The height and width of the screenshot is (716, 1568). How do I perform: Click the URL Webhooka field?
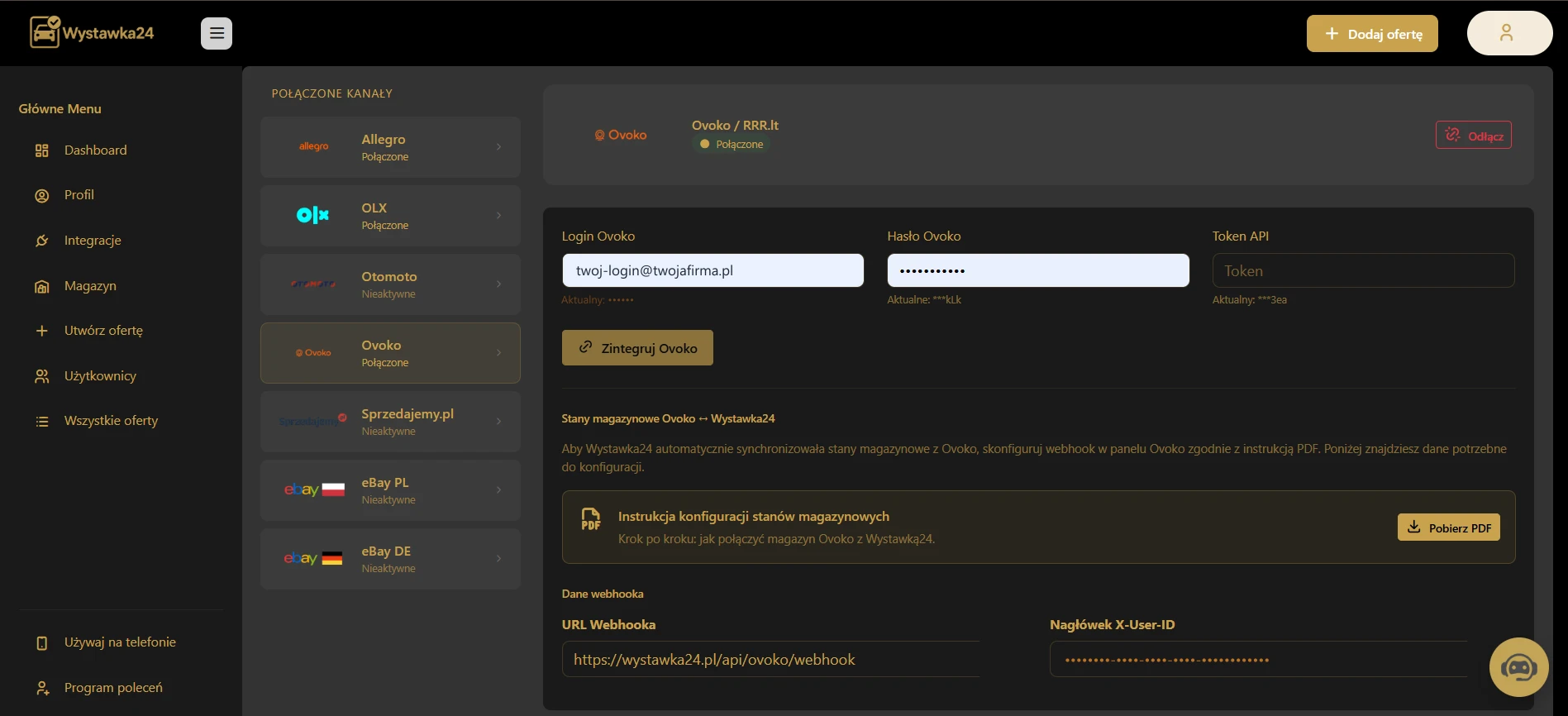click(x=770, y=660)
